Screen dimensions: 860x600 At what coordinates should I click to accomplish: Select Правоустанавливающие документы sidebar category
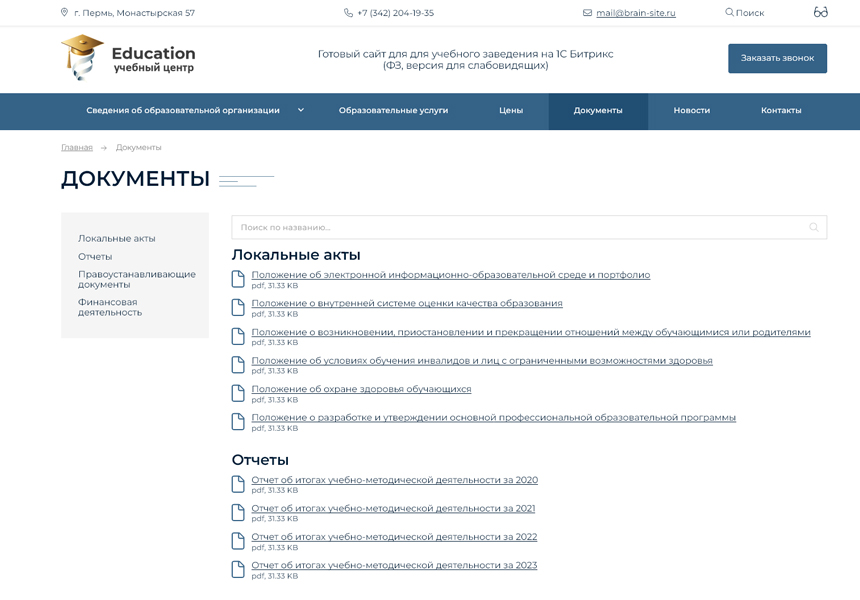coord(136,279)
